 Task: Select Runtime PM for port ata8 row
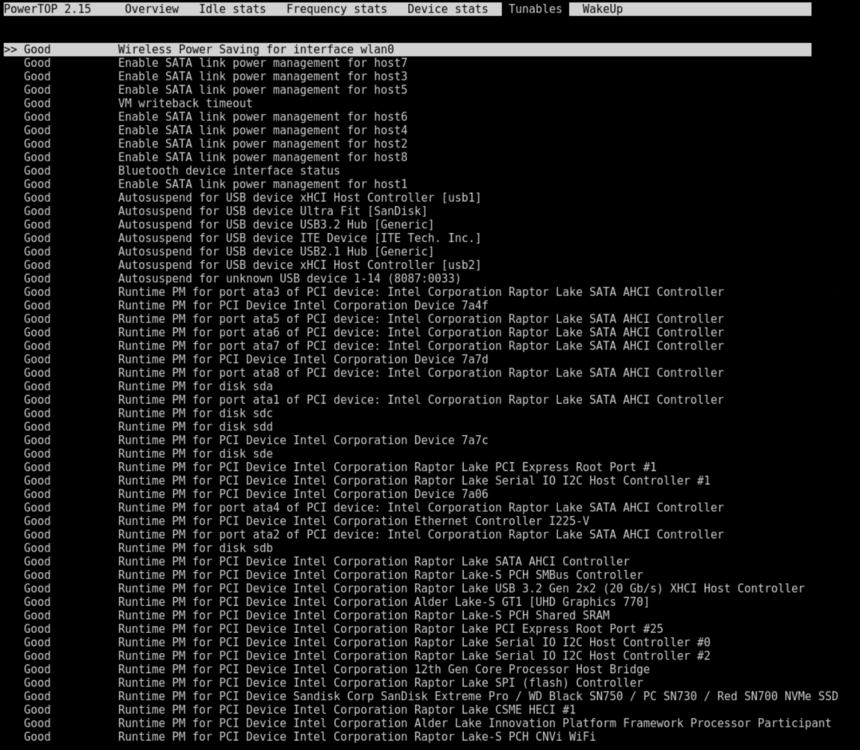(x=374, y=373)
